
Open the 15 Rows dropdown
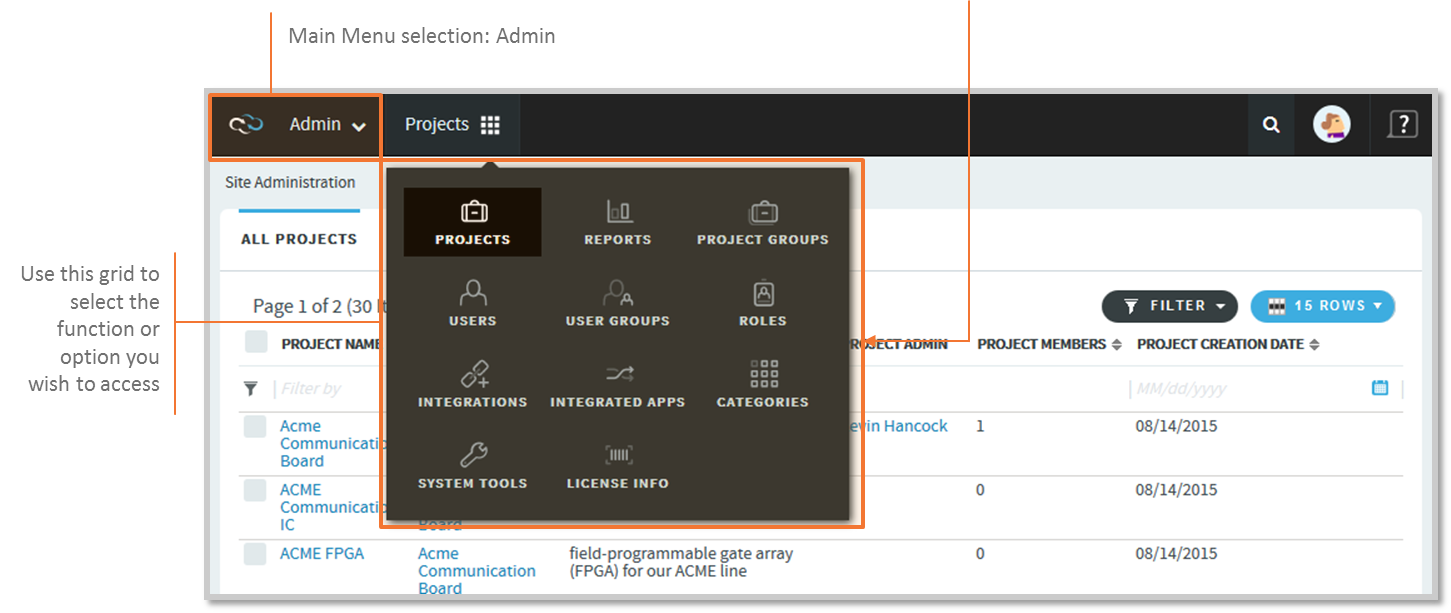[x=1322, y=306]
